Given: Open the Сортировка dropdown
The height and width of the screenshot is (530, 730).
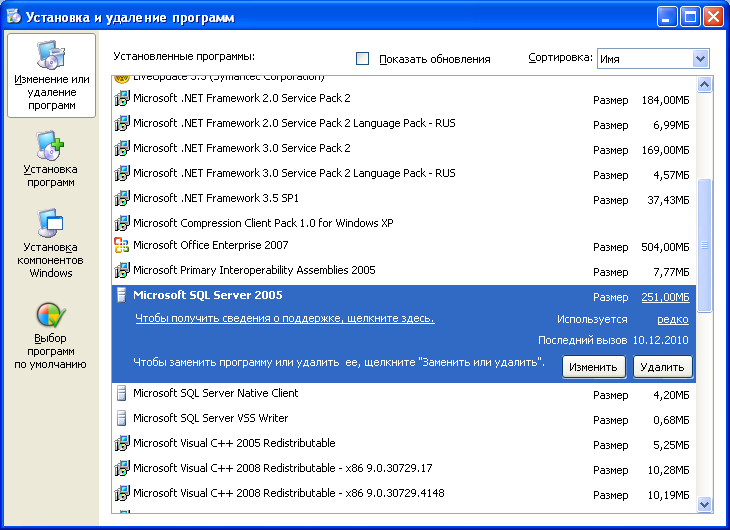Looking at the screenshot, I should [700, 59].
